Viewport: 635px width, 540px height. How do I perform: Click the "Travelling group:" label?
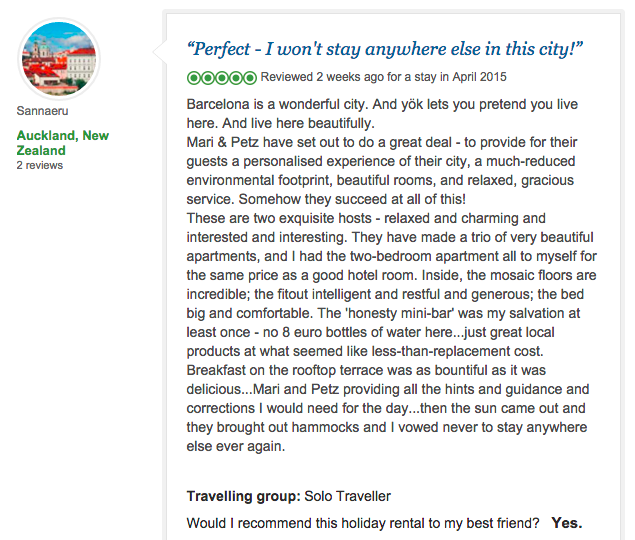click(x=243, y=496)
